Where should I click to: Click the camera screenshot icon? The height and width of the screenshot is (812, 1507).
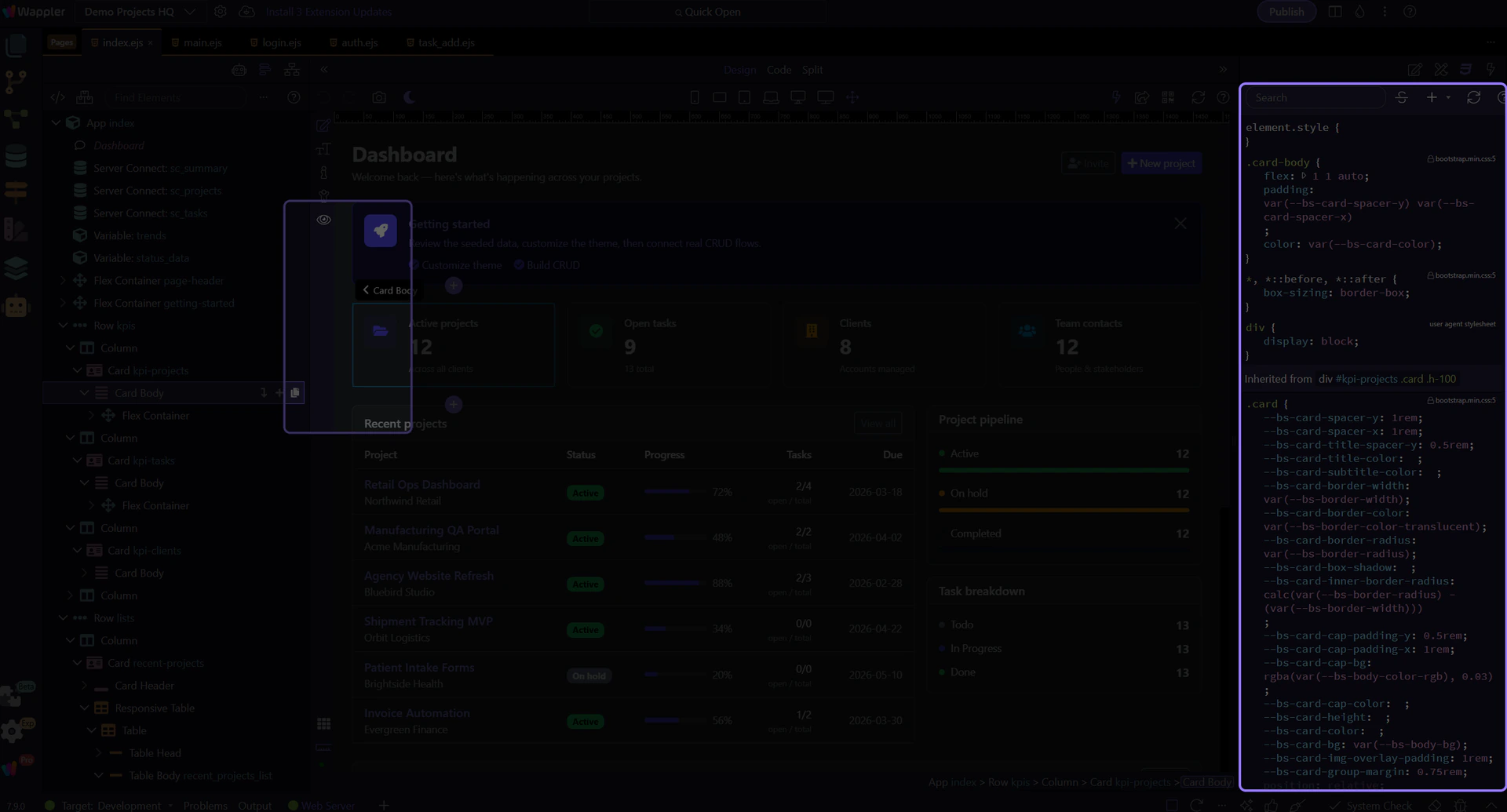(x=379, y=97)
